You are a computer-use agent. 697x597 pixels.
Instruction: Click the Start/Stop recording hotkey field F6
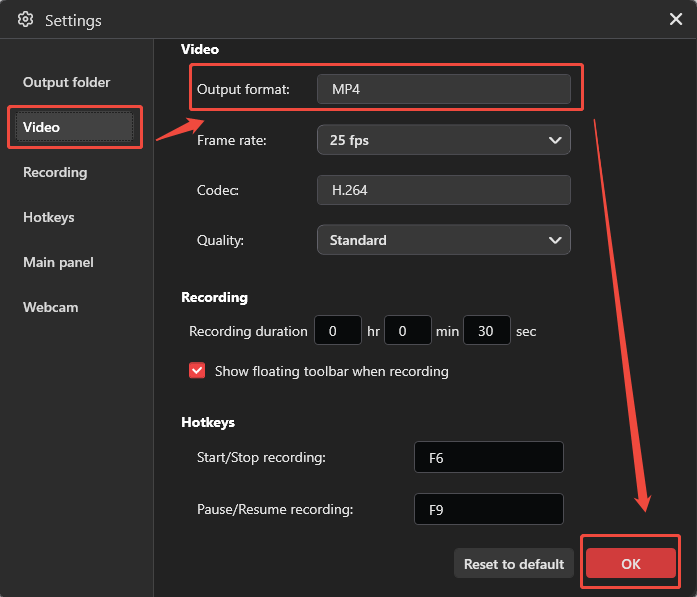pyautogui.click(x=489, y=457)
